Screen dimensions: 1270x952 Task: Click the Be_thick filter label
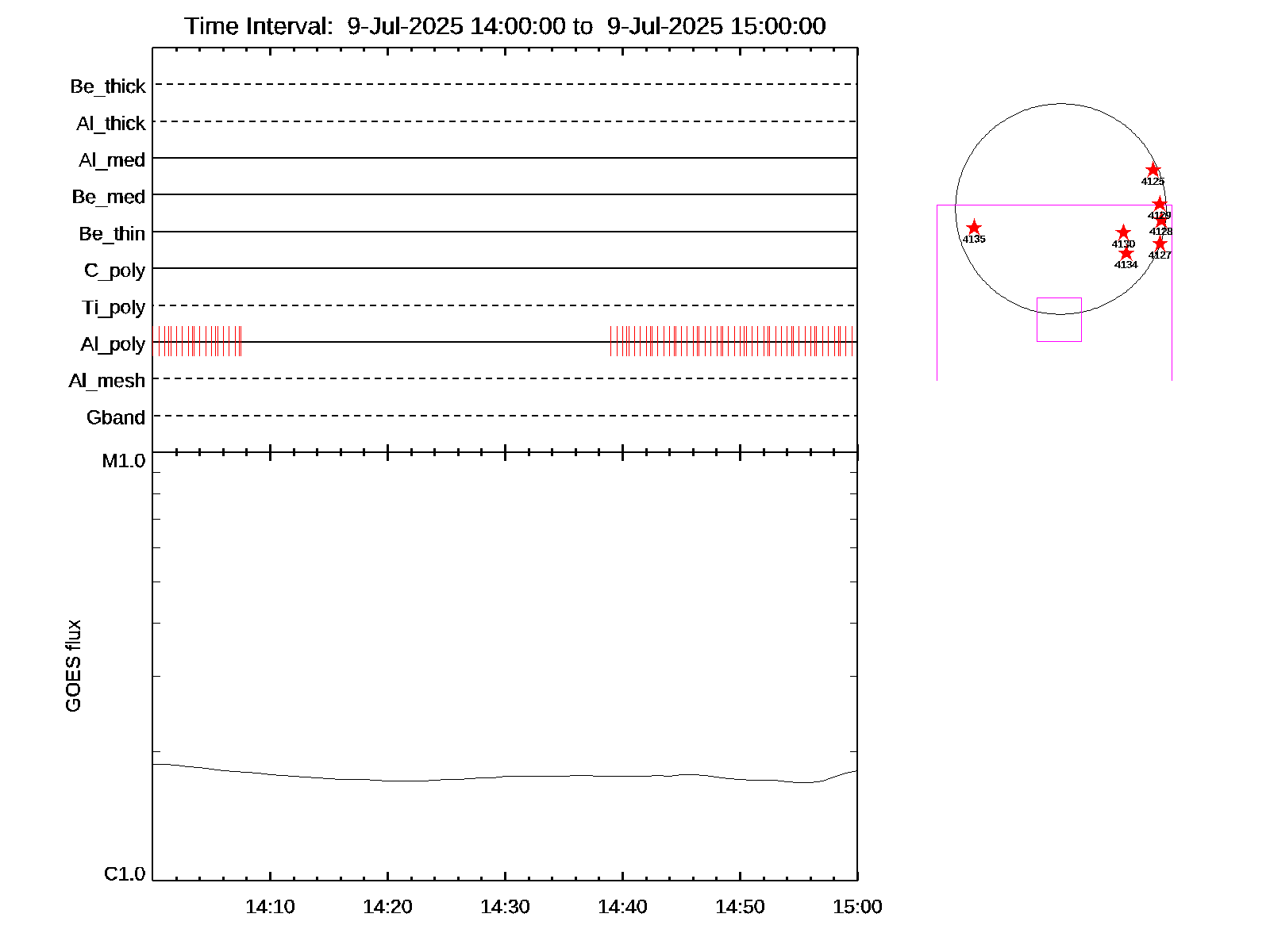(108, 86)
